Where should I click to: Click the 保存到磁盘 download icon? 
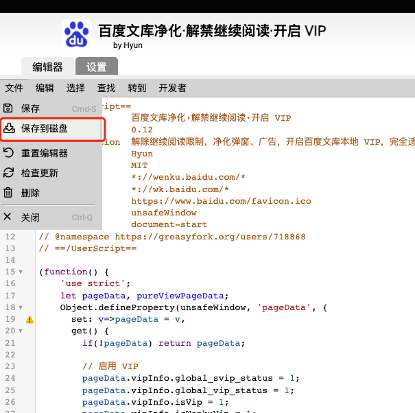coord(9,128)
